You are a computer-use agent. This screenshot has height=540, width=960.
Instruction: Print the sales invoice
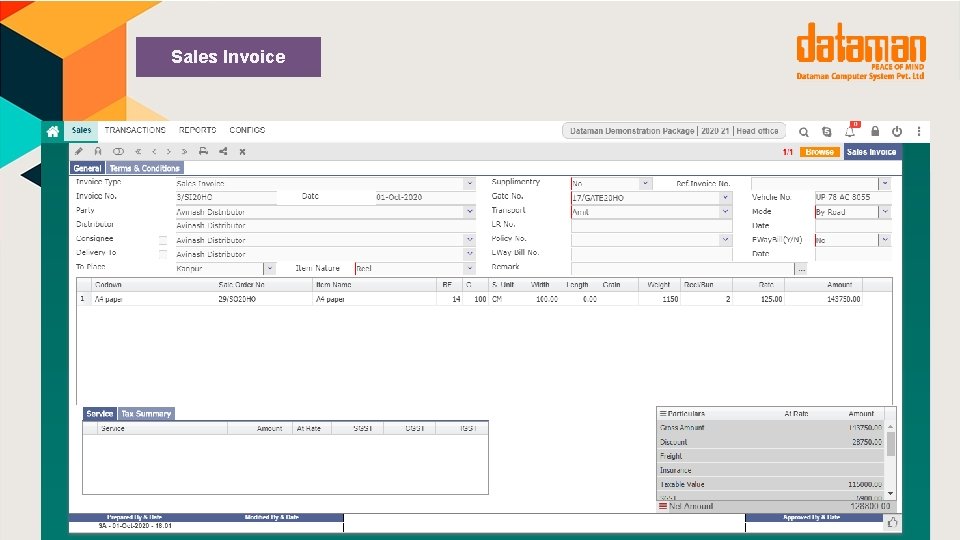click(203, 151)
